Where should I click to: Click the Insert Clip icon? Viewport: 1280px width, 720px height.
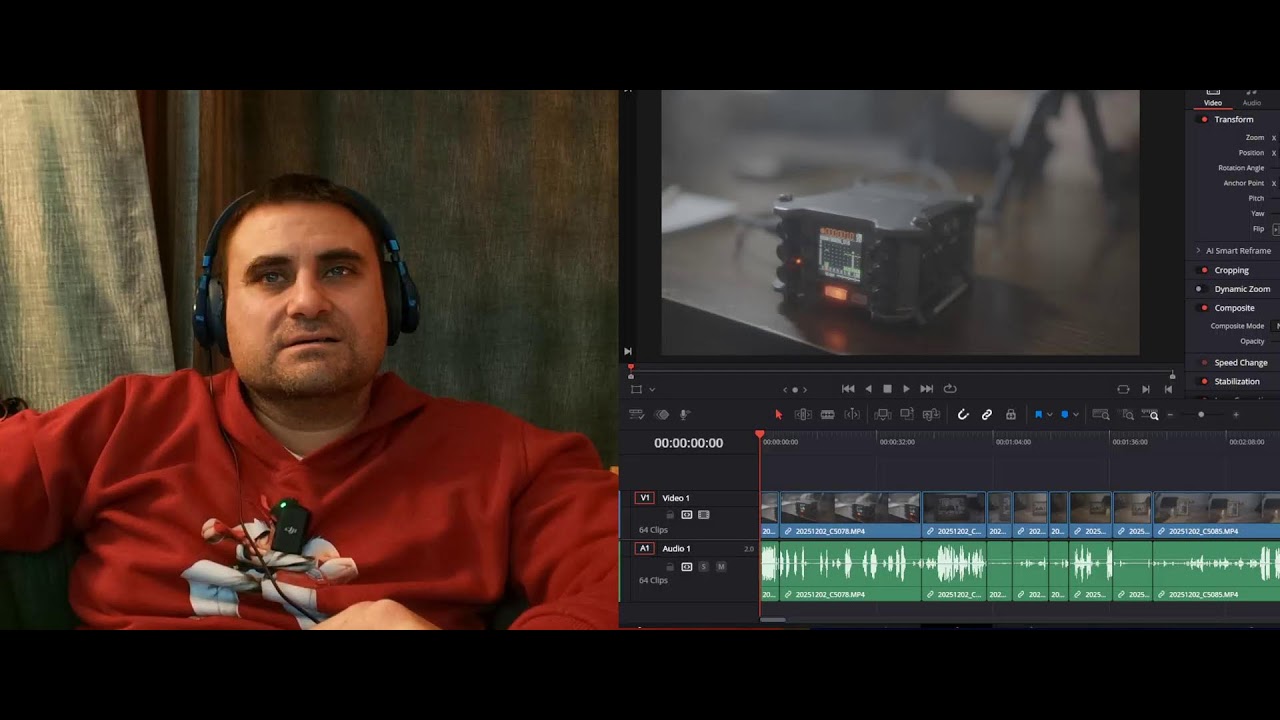(x=883, y=414)
